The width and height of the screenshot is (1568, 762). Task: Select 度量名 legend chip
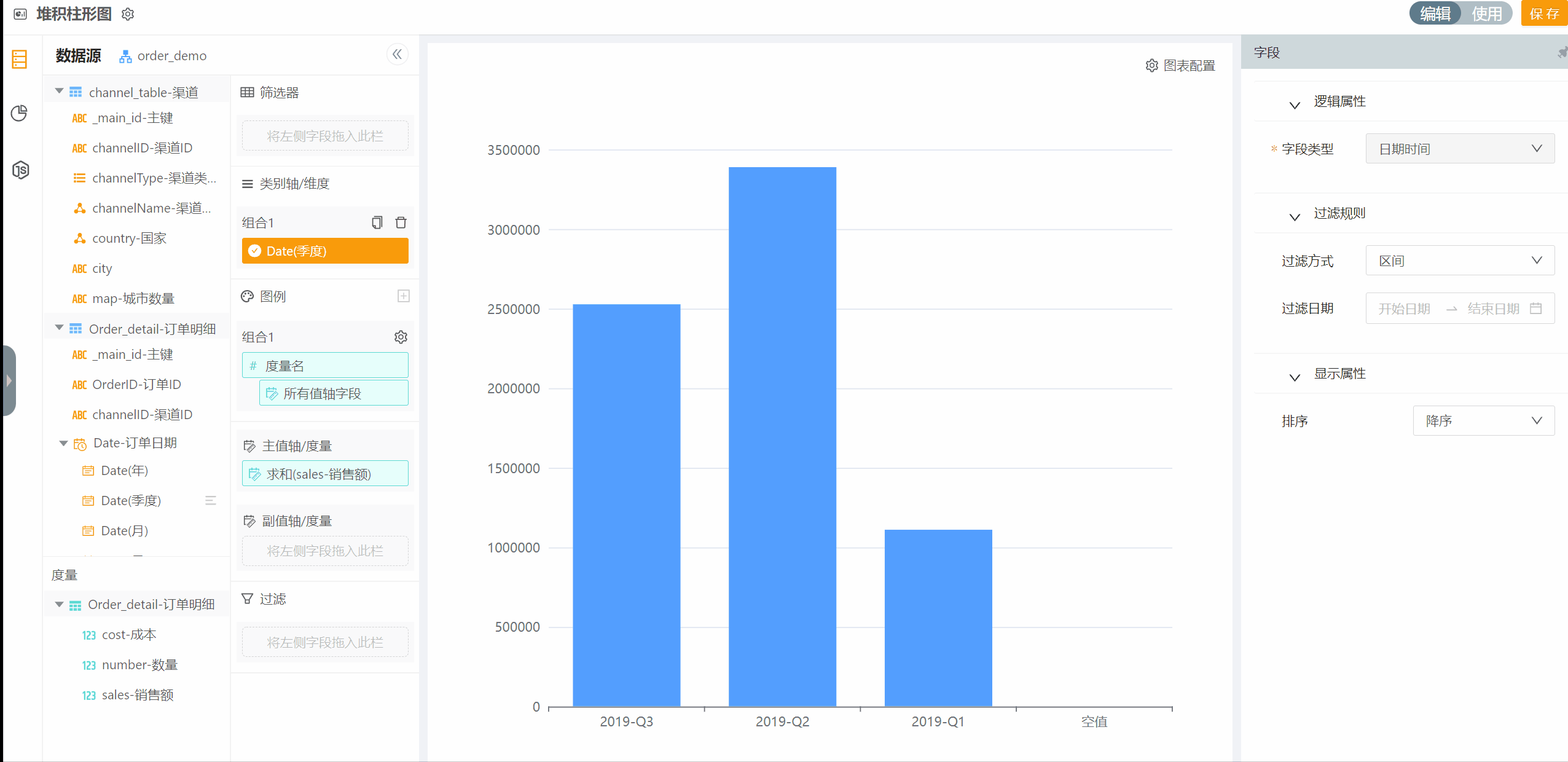click(x=325, y=366)
